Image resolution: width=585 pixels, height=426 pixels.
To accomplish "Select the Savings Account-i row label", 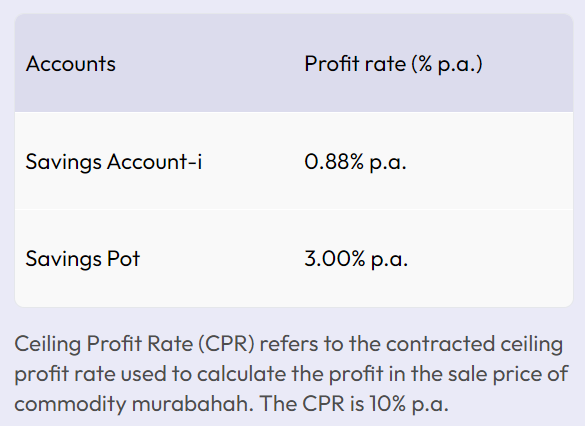I will 114,162.
